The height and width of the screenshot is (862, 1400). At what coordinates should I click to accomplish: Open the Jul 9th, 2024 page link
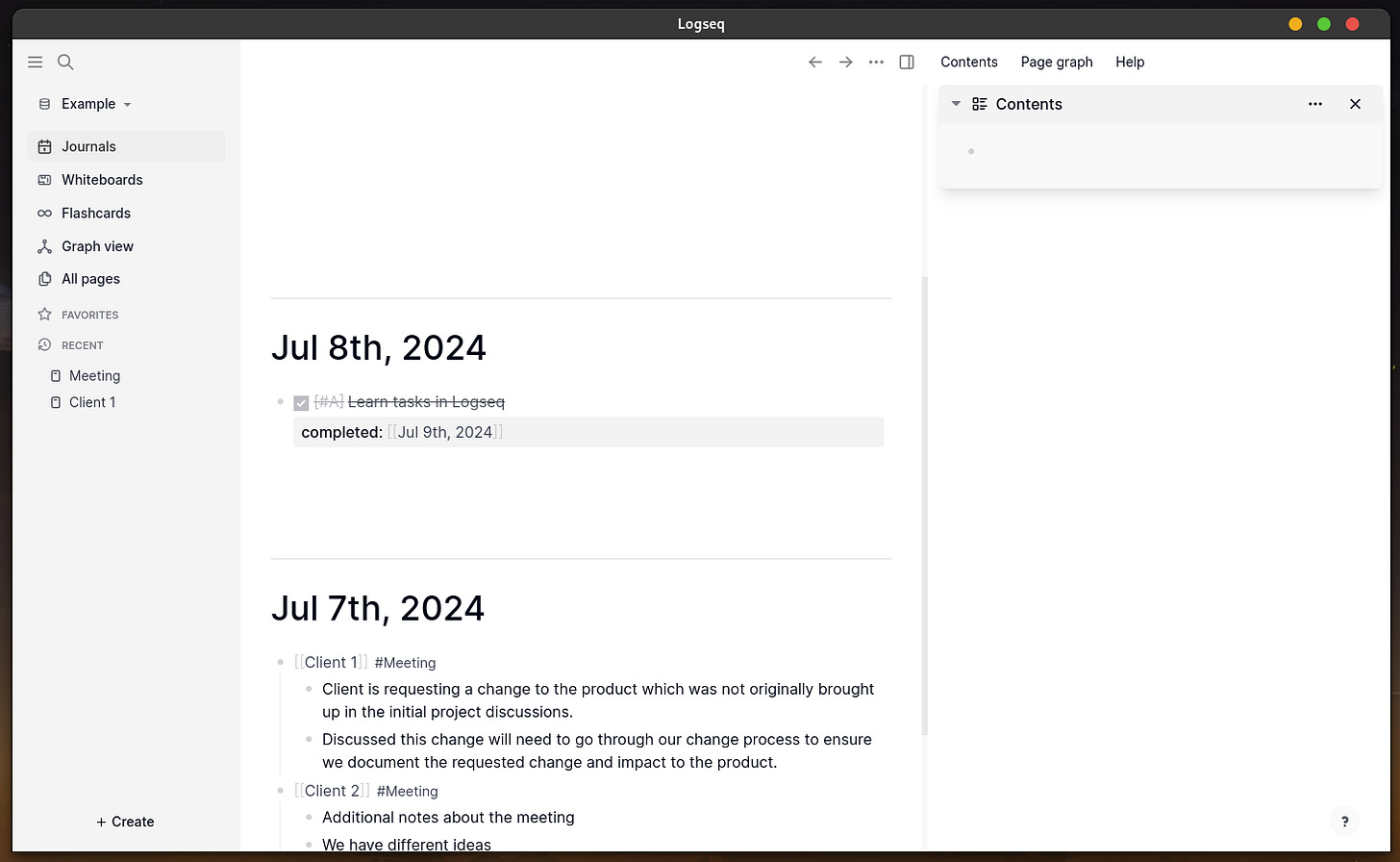pyautogui.click(x=444, y=432)
